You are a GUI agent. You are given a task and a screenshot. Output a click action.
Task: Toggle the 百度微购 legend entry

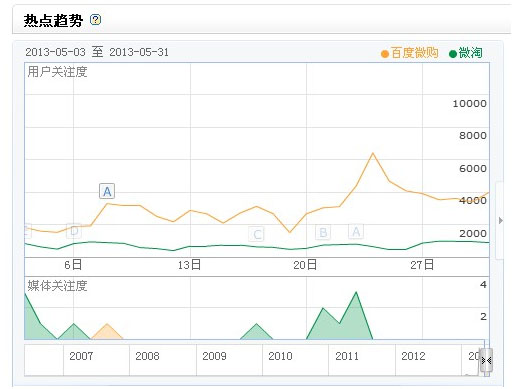pos(409,53)
